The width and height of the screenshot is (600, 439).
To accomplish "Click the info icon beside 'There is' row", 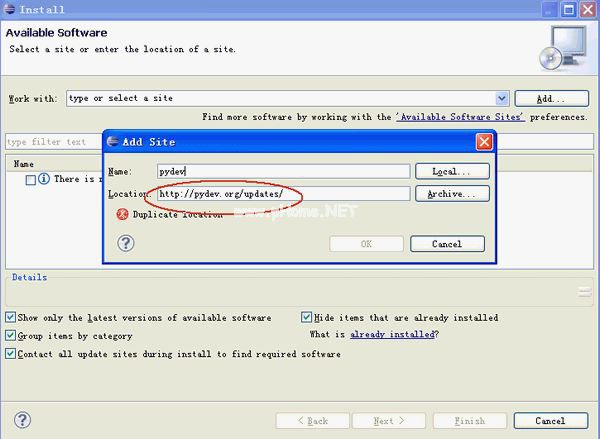I will (44, 178).
